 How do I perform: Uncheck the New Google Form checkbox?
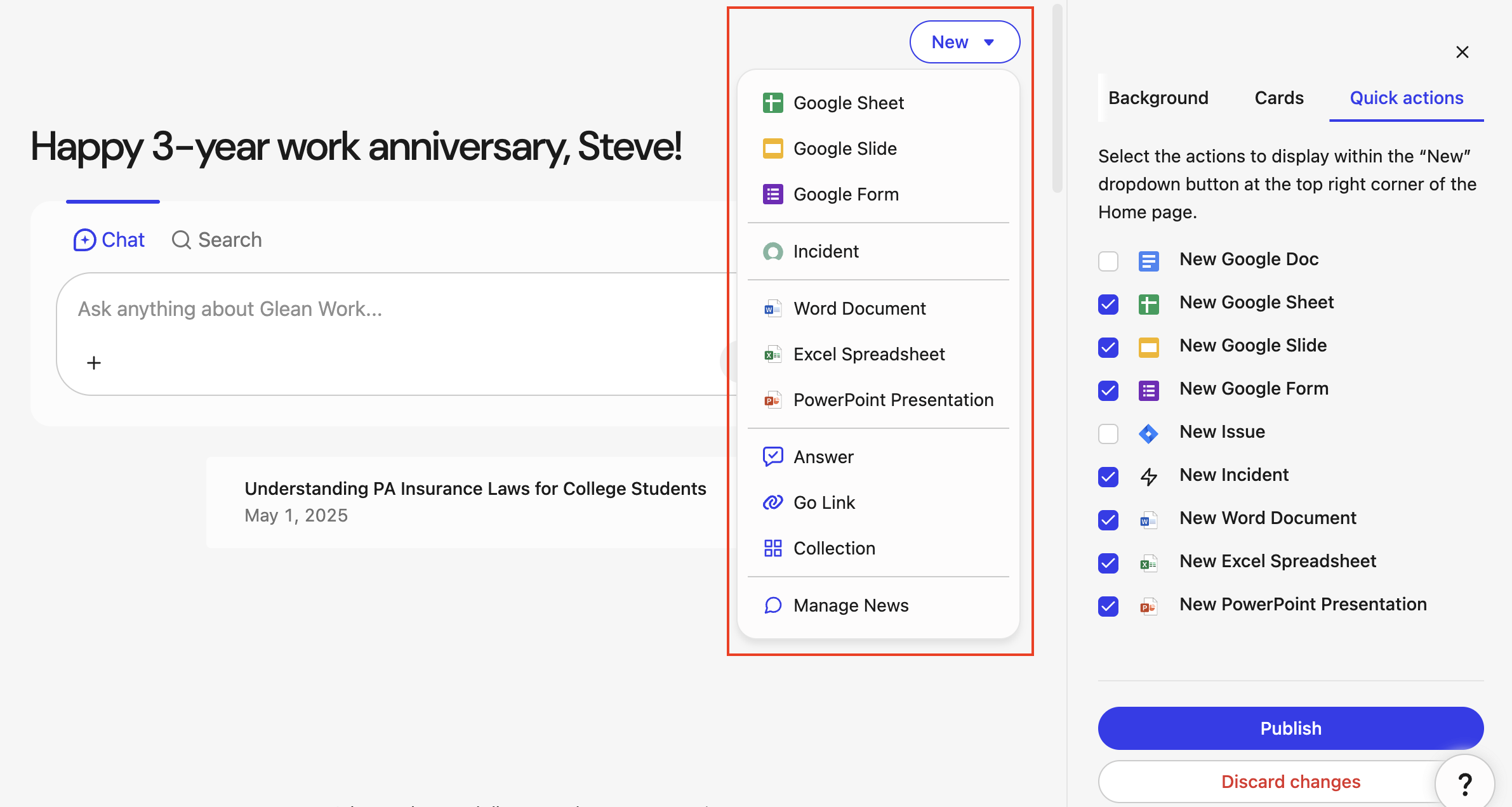click(1108, 390)
